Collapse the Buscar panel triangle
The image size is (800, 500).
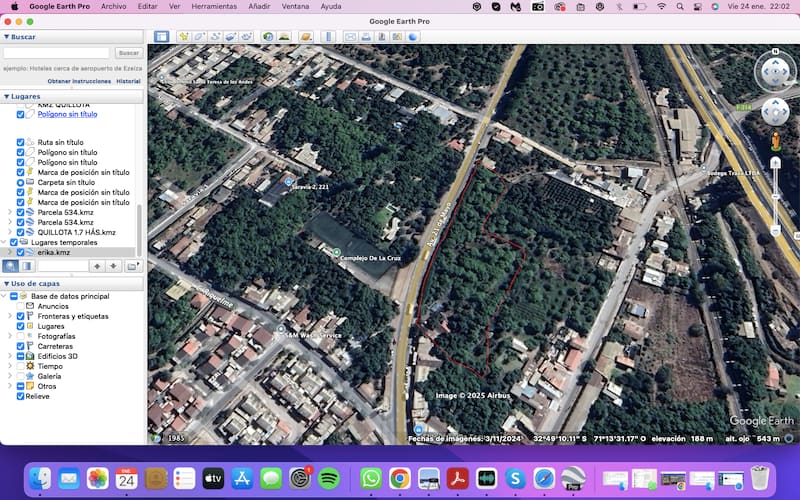pos(7,37)
